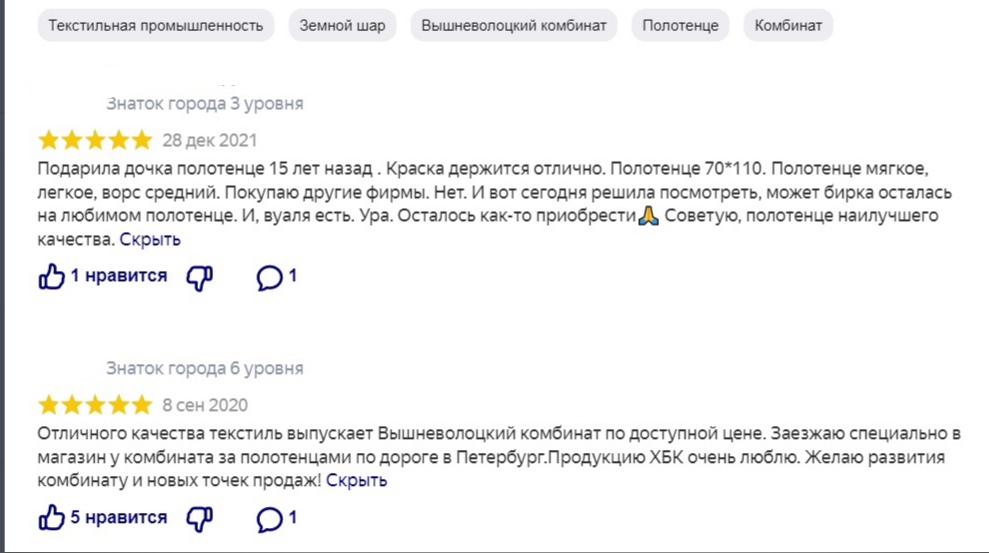This screenshot has width=989, height=553.
Task: Filter reviews by Текстильная промышленность tag
Action: coord(156,25)
